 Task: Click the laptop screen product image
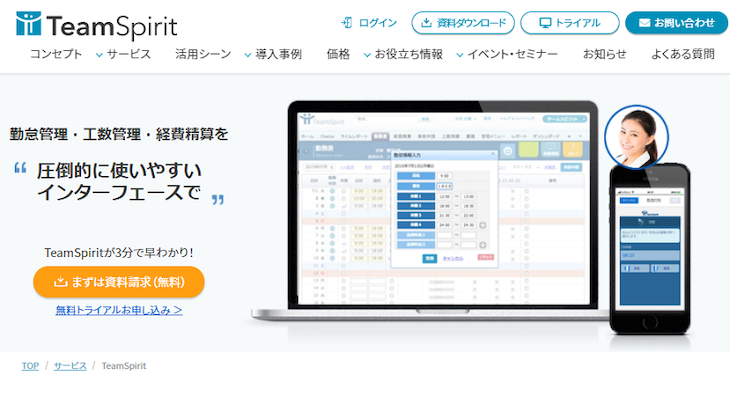coord(443,208)
